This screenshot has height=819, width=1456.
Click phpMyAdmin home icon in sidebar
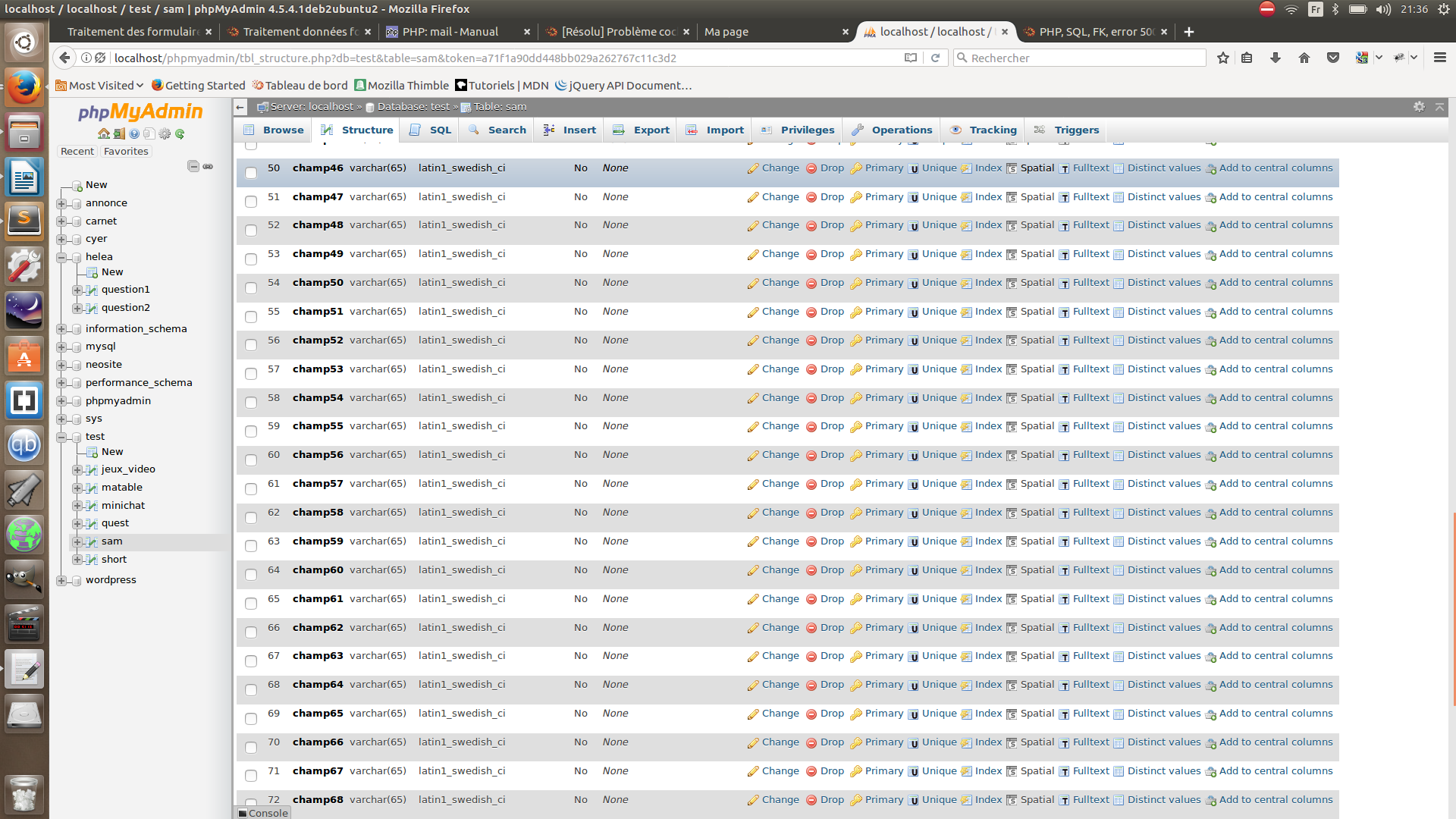(104, 134)
